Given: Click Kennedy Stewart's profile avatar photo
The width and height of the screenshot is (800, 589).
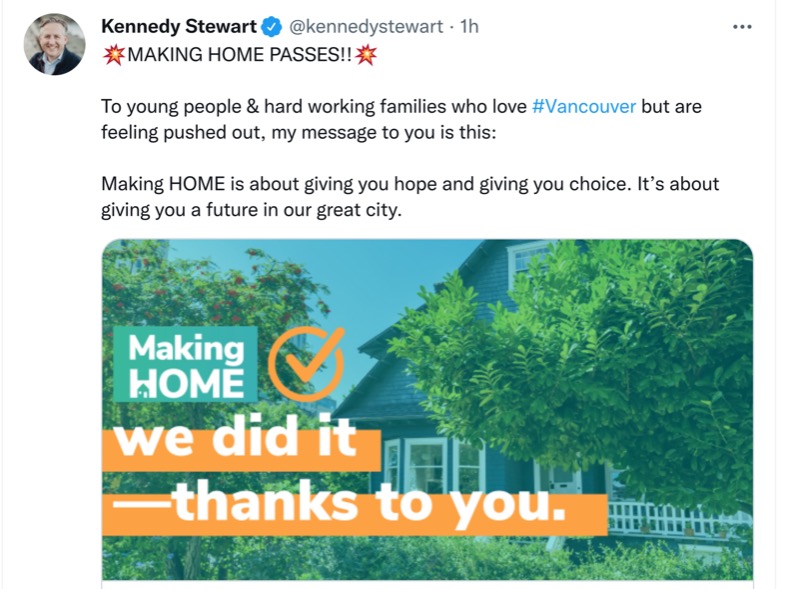Looking at the screenshot, I should (55, 44).
